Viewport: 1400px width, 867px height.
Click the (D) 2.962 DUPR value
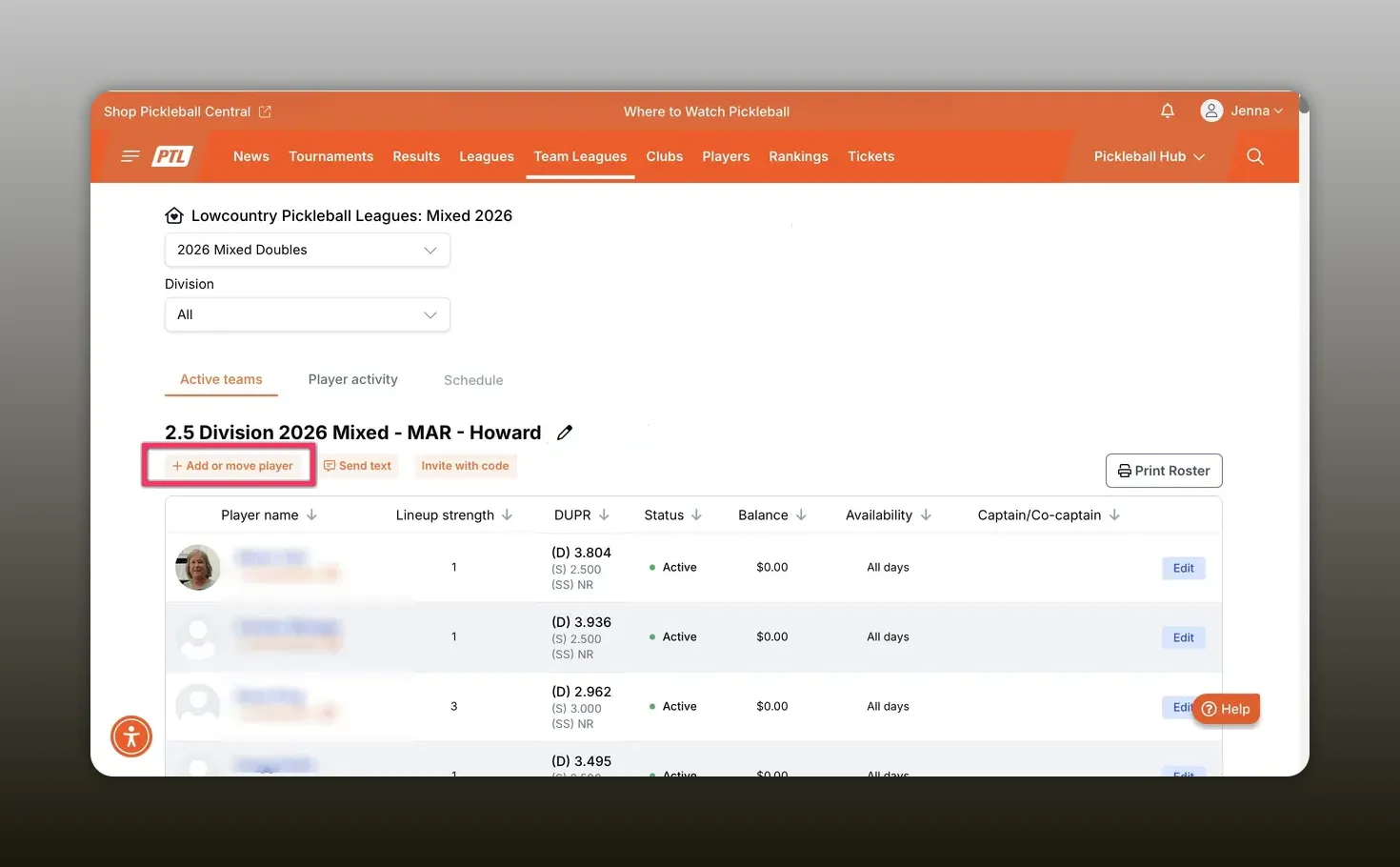[x=581, y=692]
